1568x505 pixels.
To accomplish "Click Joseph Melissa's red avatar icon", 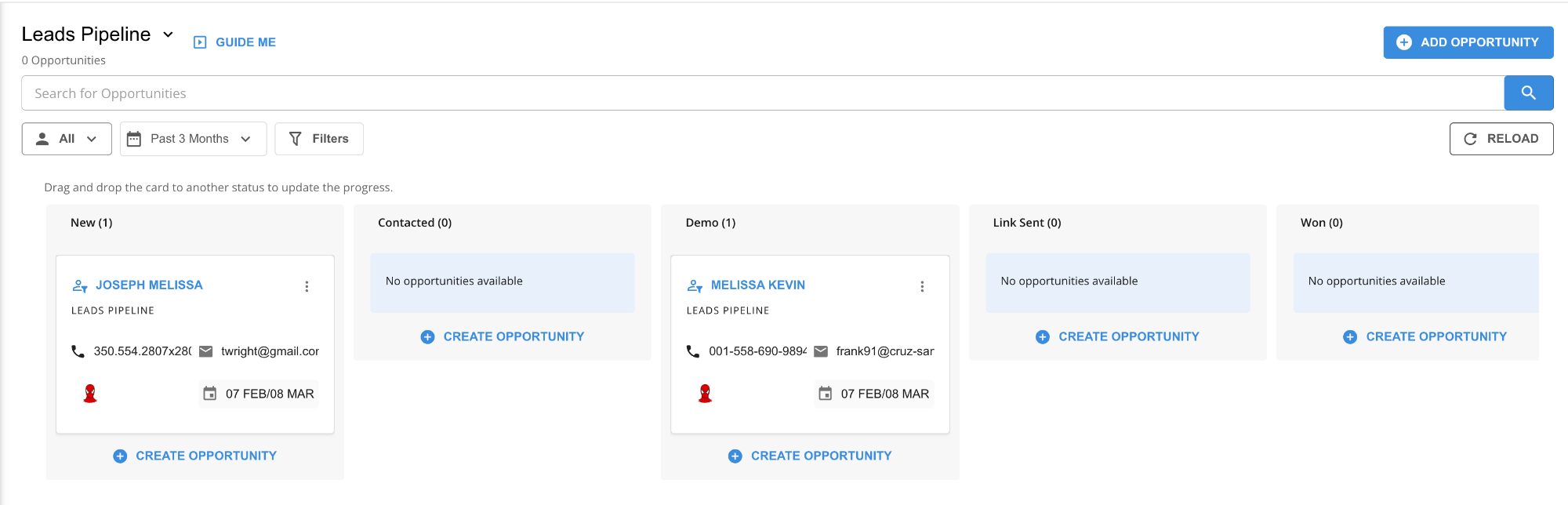I will (x=90, y=394).
